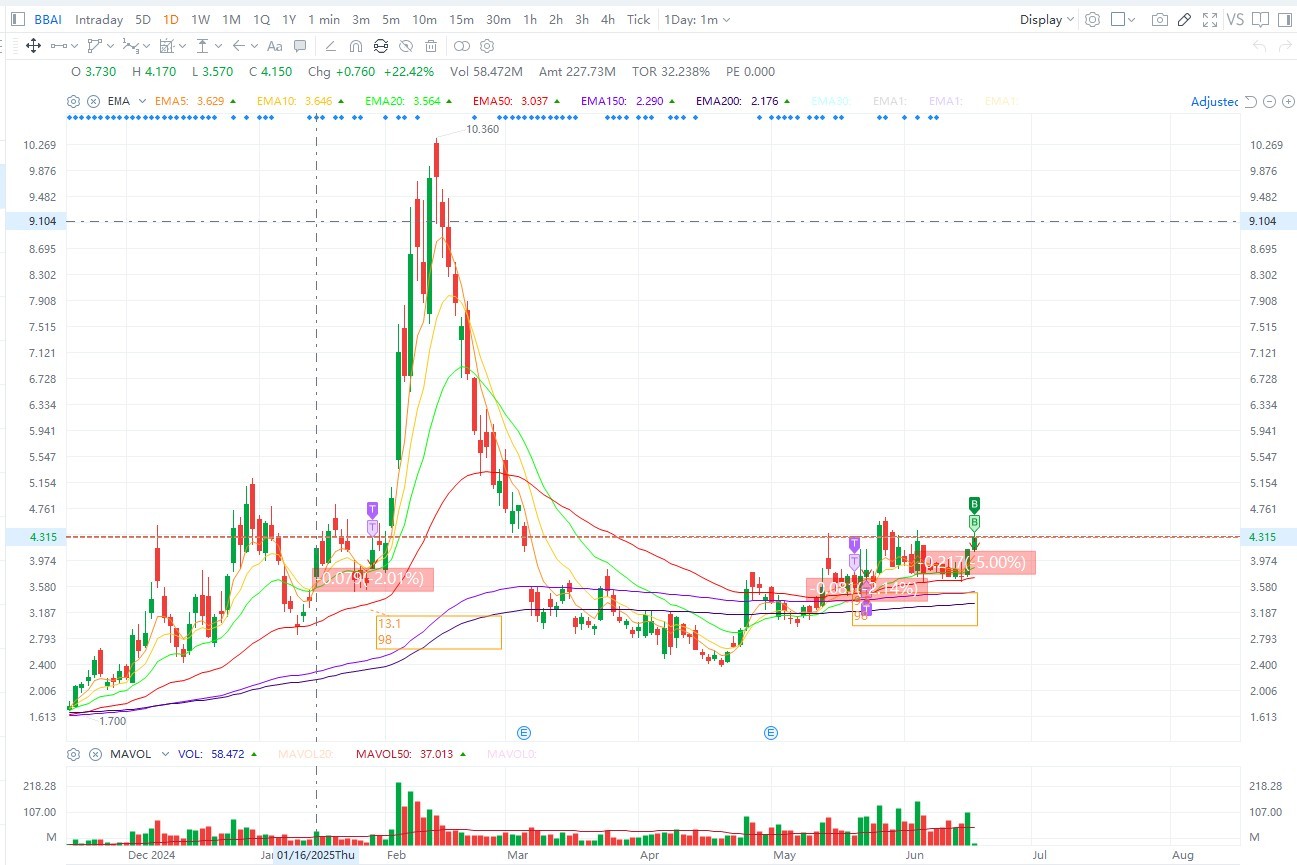1297x865 pixels.
Task: Open the Display dropdown menu
Action: tap(1047, 19)
